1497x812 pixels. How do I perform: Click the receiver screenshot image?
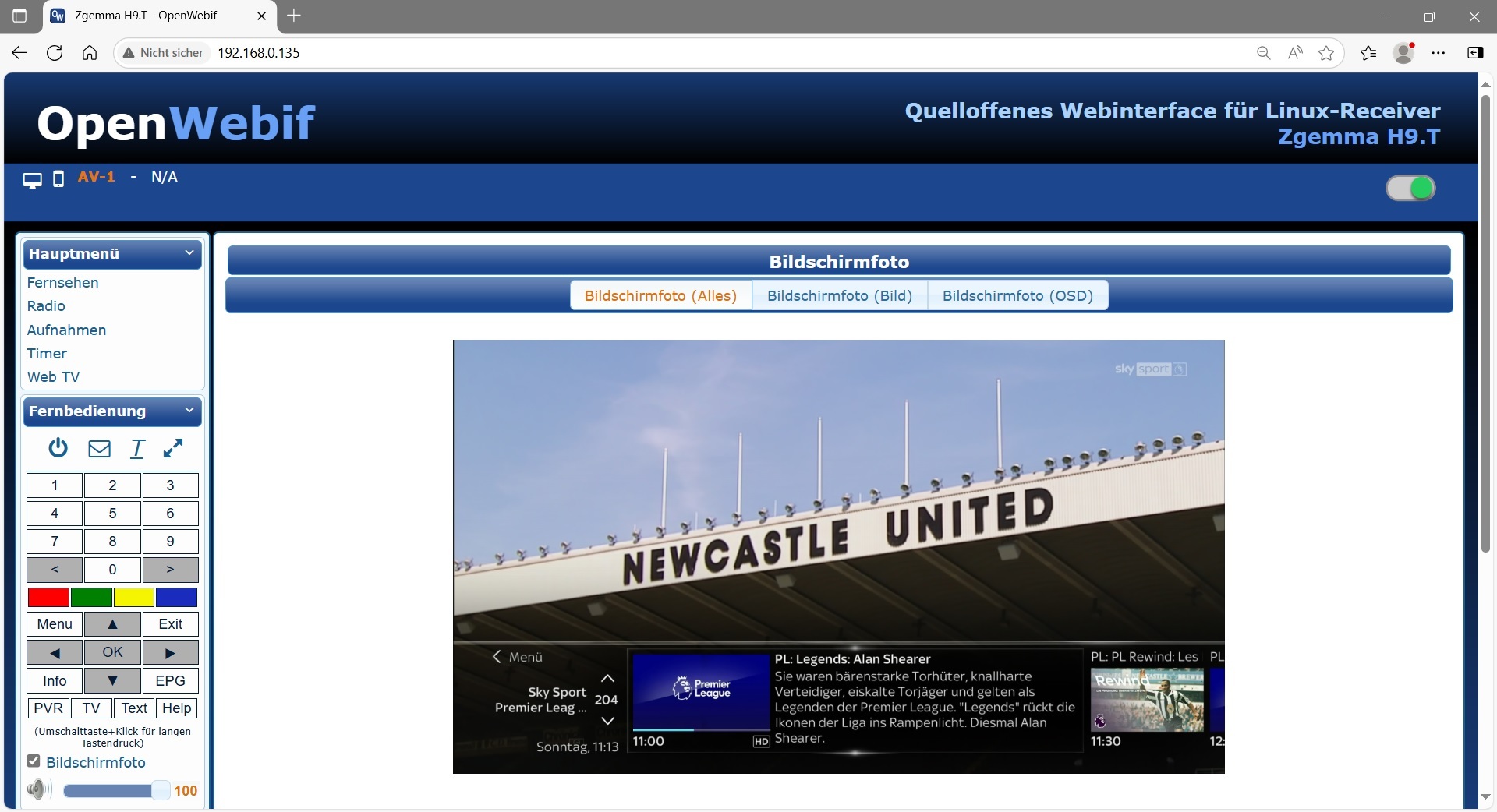838,556
